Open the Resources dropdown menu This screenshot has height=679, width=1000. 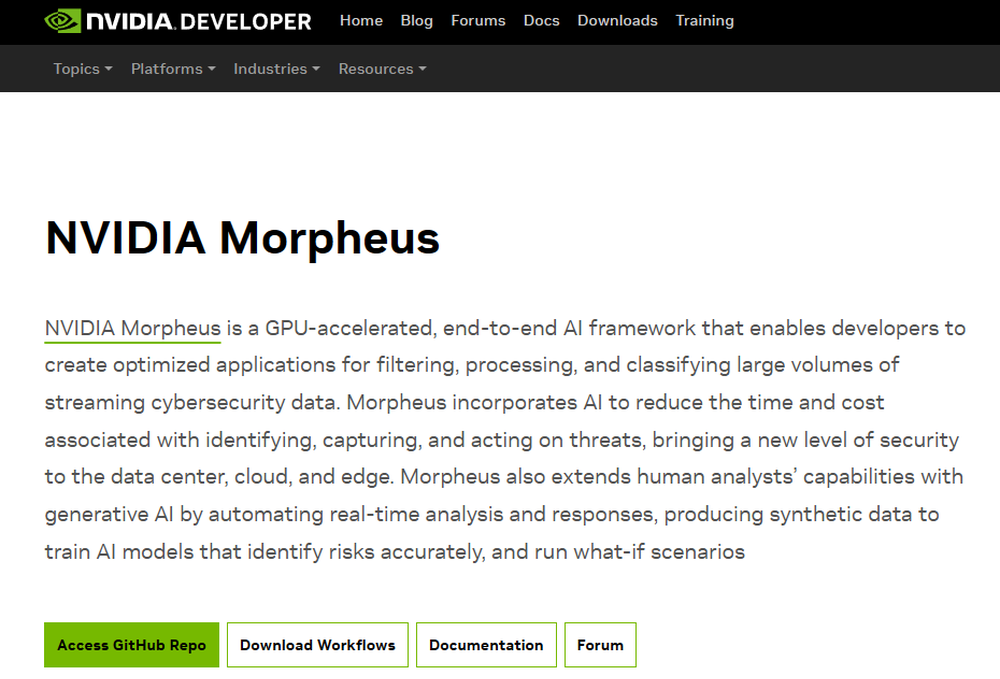click(382, 69)
